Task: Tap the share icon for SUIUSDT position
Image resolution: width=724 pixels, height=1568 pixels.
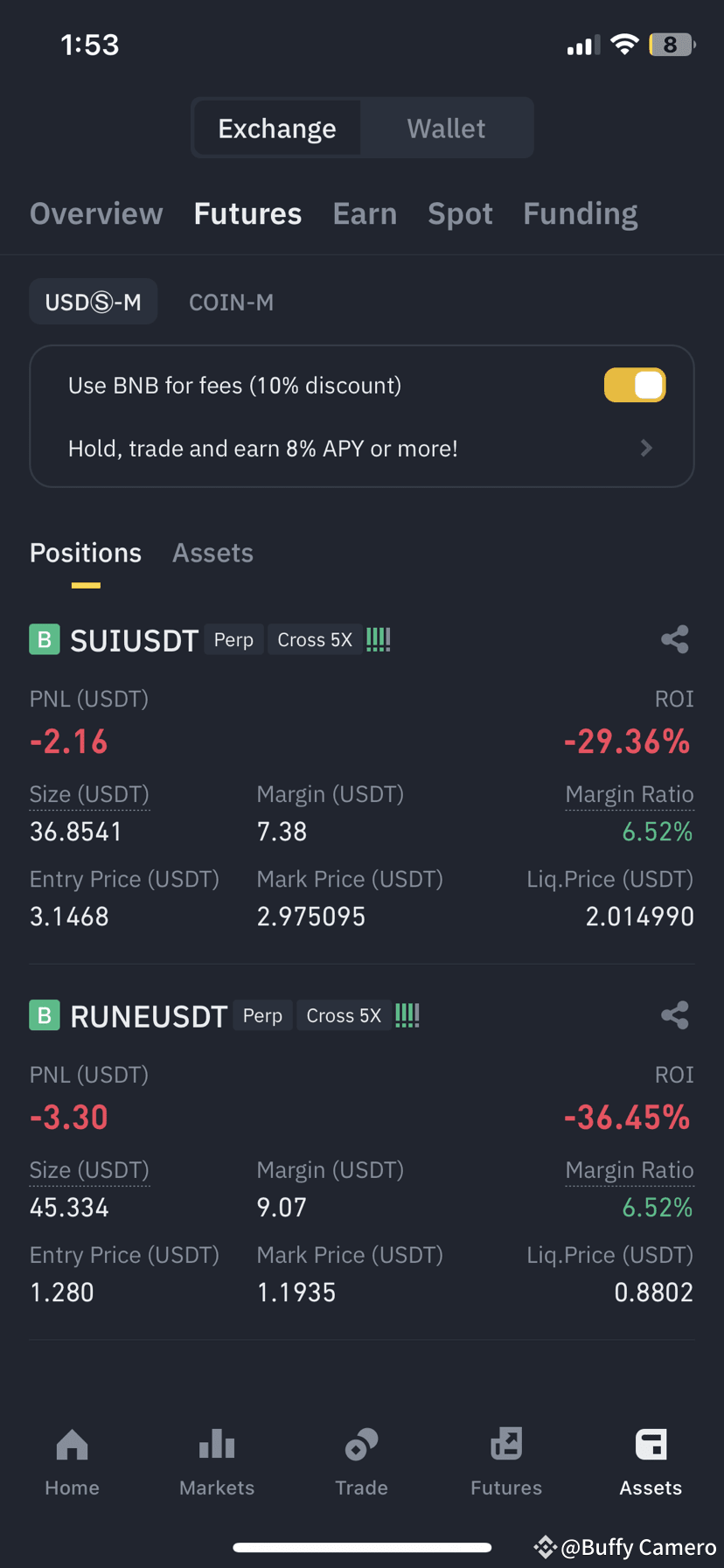Action: tap(674, 639)
